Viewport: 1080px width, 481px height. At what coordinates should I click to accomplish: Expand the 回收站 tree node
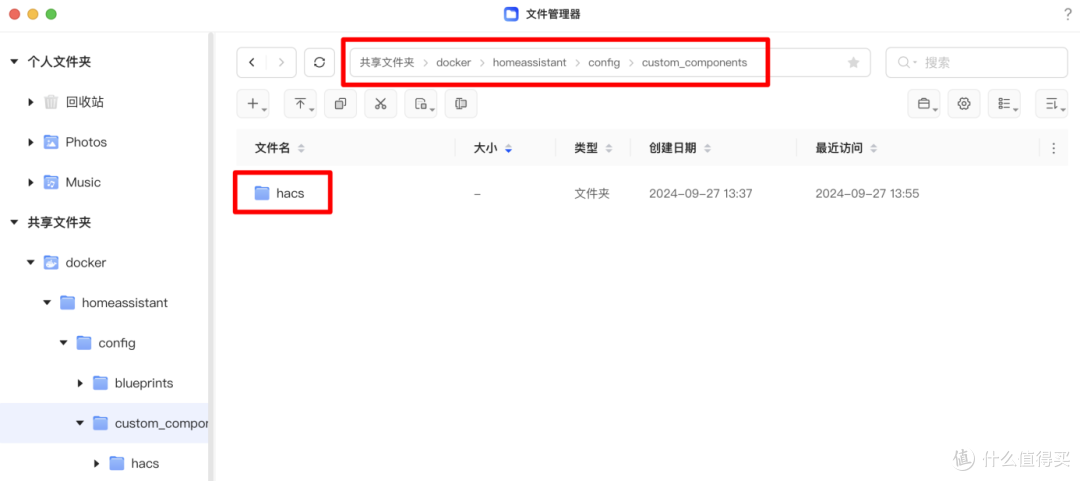[x=31, y=102]
